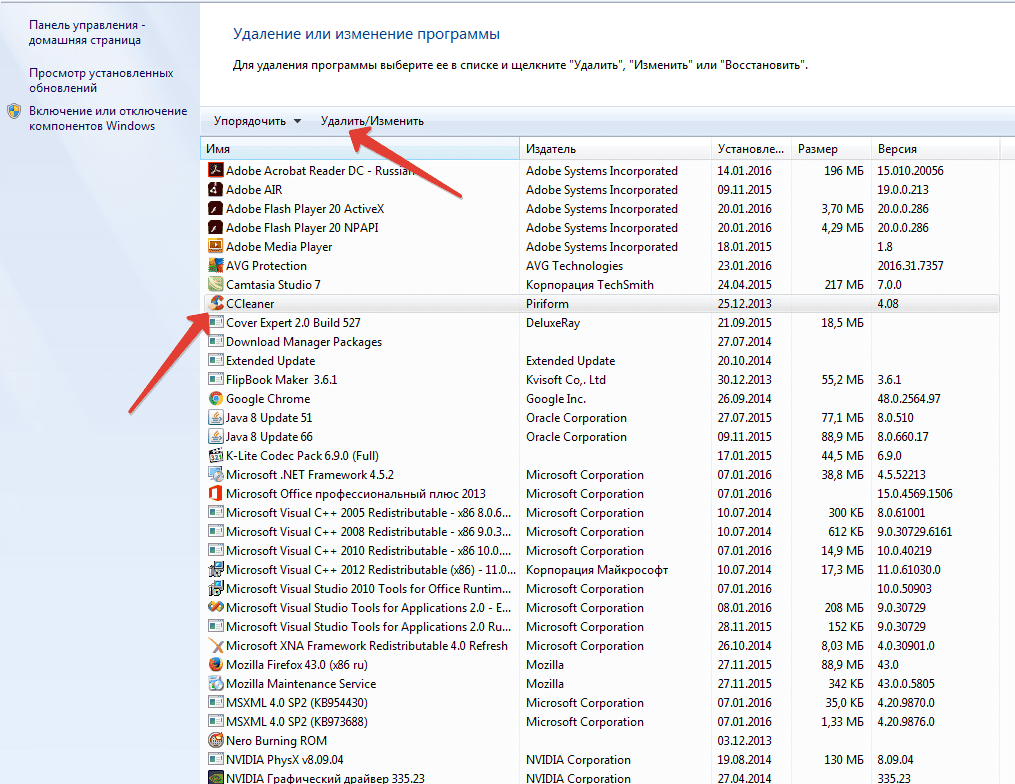
Task: Select the Microsoft XNA Framework icon
Action: click(x=216, y=645)
